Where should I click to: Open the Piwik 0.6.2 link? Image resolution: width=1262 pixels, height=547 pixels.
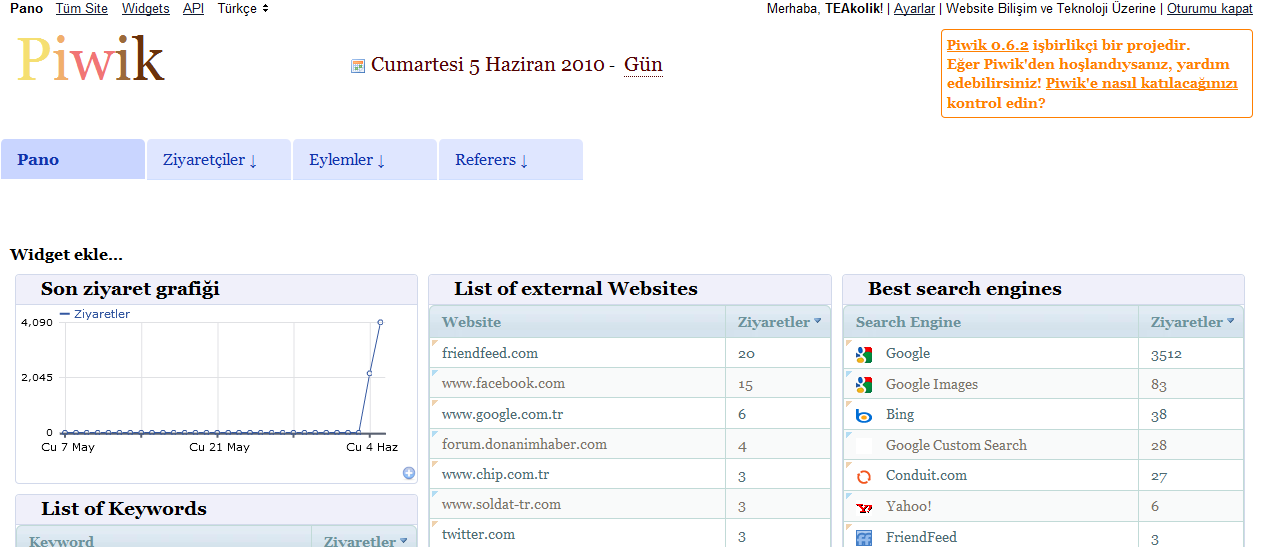pos(988,45)
